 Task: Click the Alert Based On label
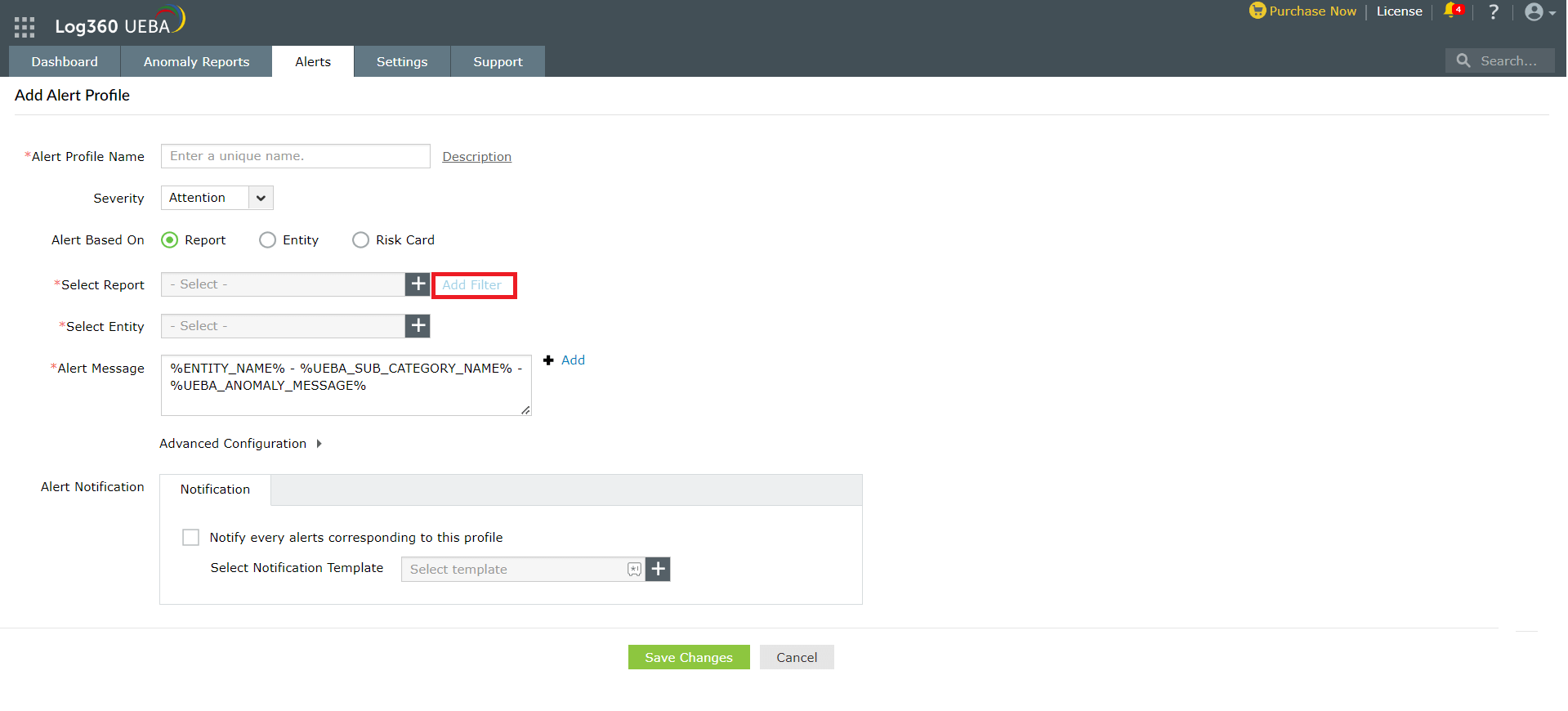point(98,240)
